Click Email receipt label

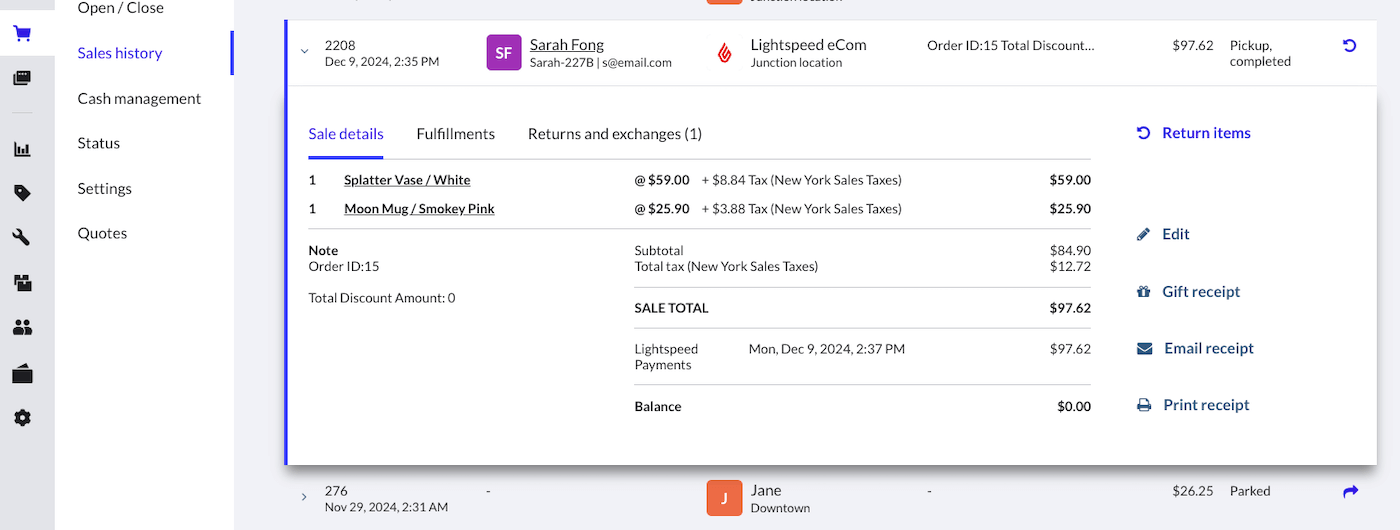click(1209, 349)
